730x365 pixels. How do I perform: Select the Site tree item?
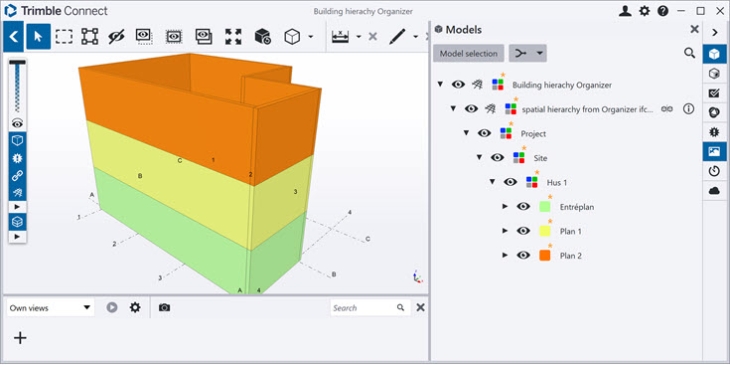541,158
